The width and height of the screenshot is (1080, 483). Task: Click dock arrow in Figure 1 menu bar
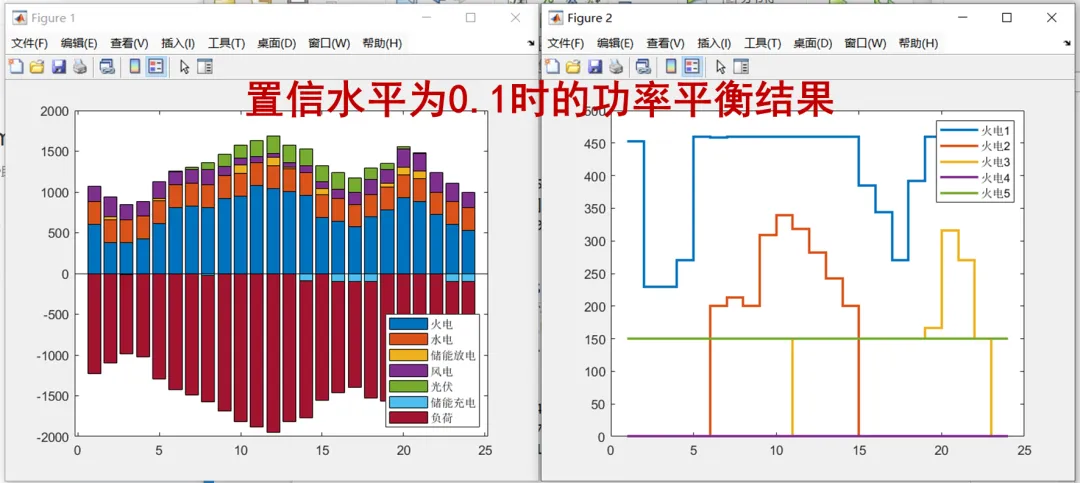[x=530, y=43]
